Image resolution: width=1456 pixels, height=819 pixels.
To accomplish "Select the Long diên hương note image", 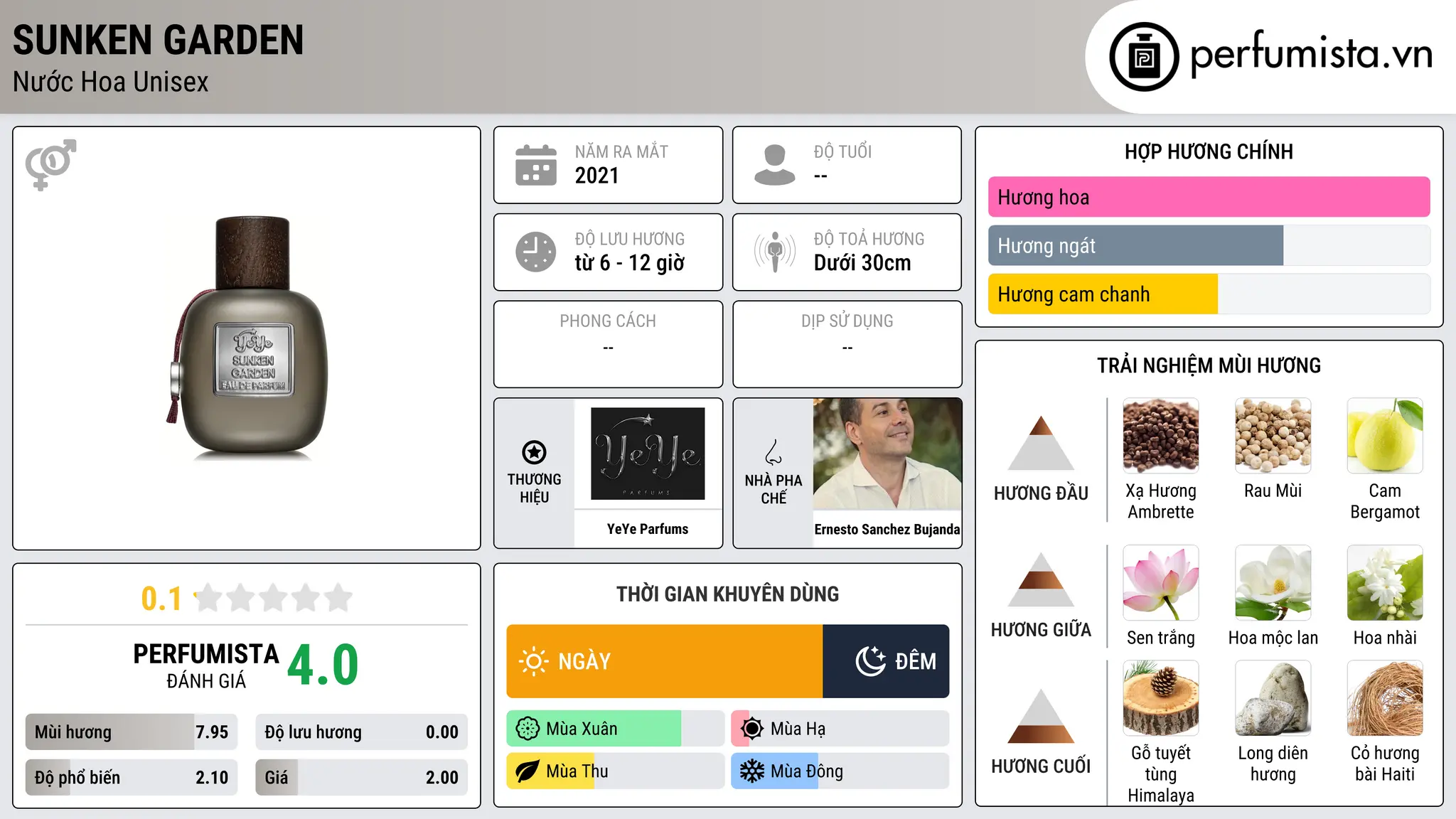I will click(x=1273, y=698).
